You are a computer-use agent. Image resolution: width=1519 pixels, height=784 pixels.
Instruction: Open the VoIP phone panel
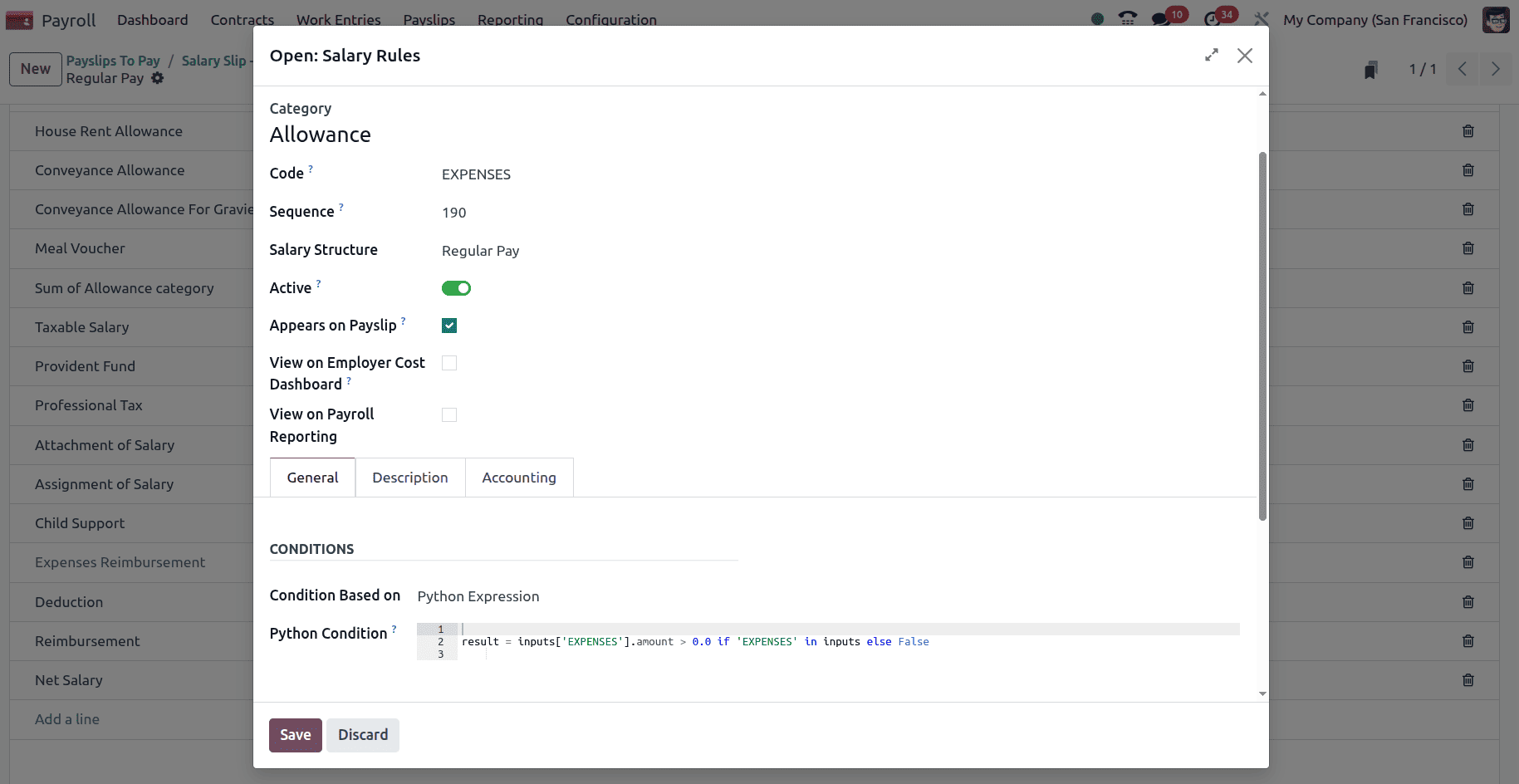click(1127, 17)
